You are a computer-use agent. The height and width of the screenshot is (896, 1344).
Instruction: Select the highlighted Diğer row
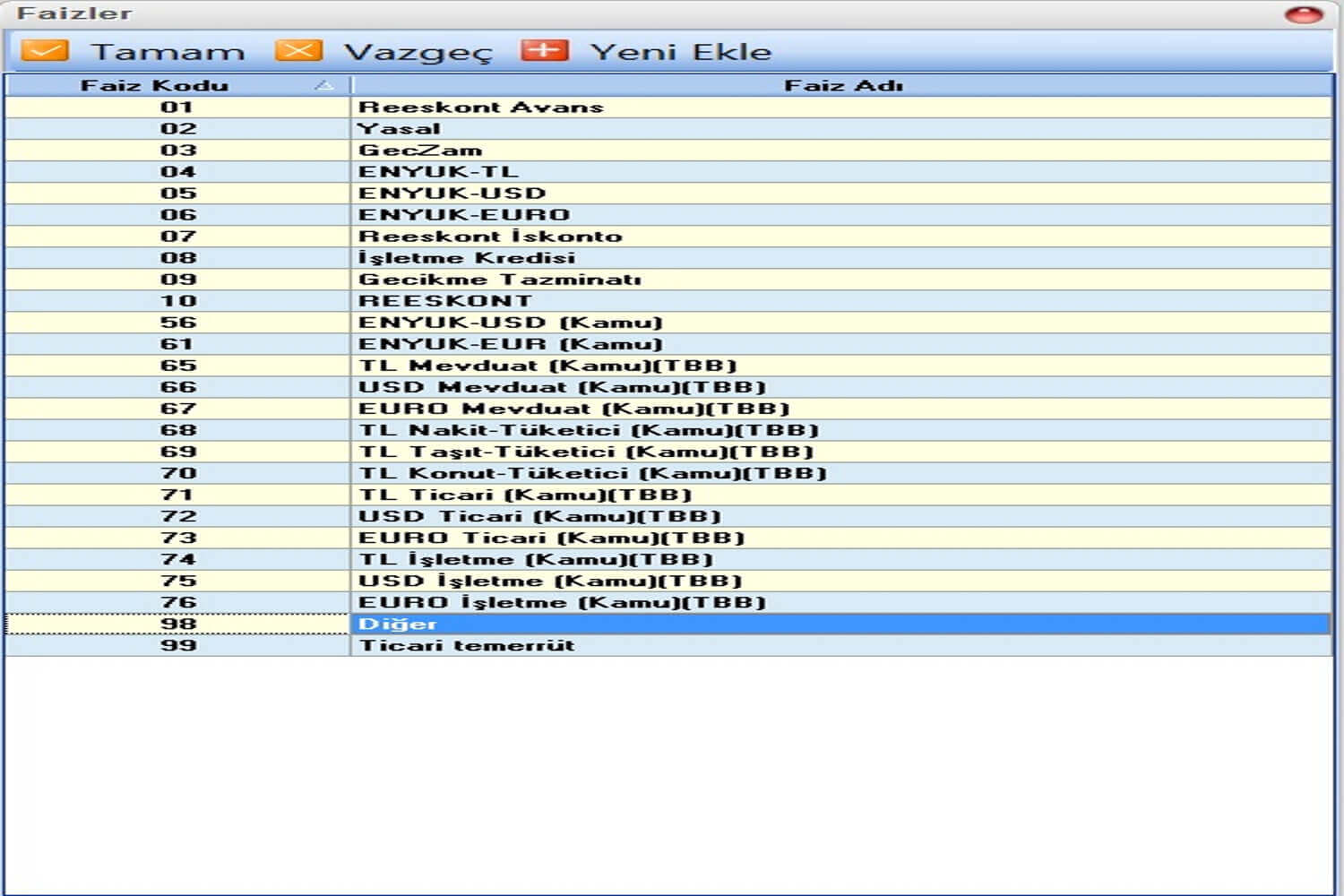coord(398,624)
